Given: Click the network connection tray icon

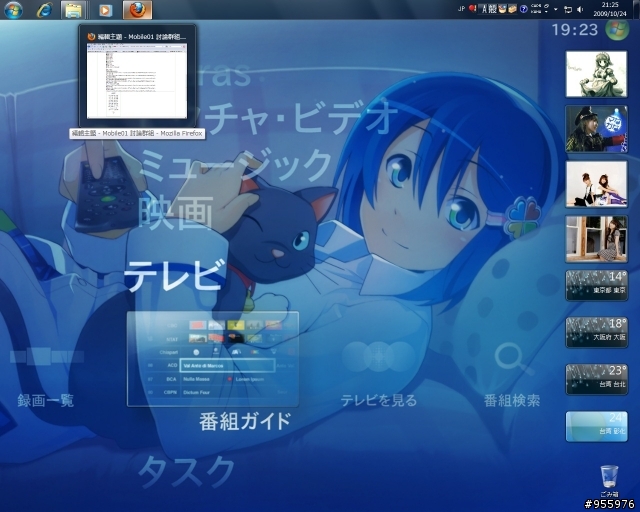Looking at the screenshot, I should (x=568, y=9).
